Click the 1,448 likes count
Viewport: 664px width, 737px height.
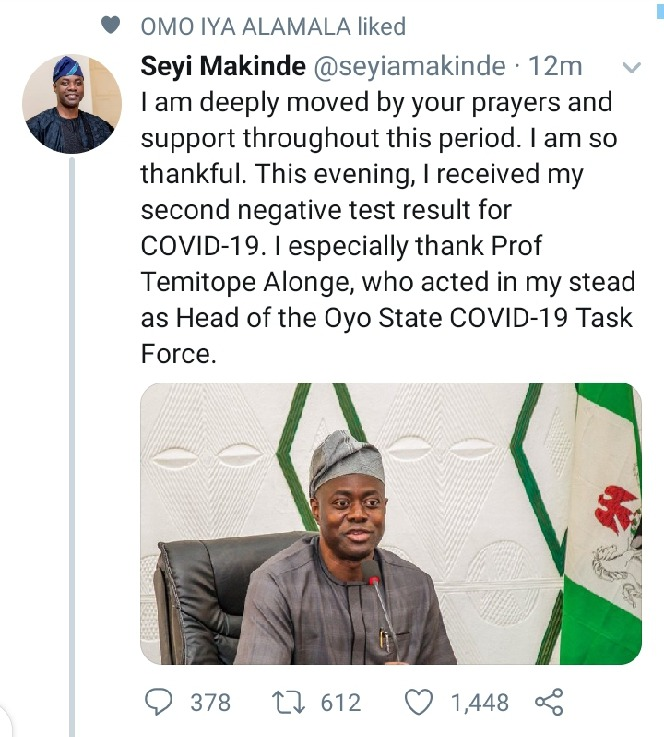click(x=480, y=703)
